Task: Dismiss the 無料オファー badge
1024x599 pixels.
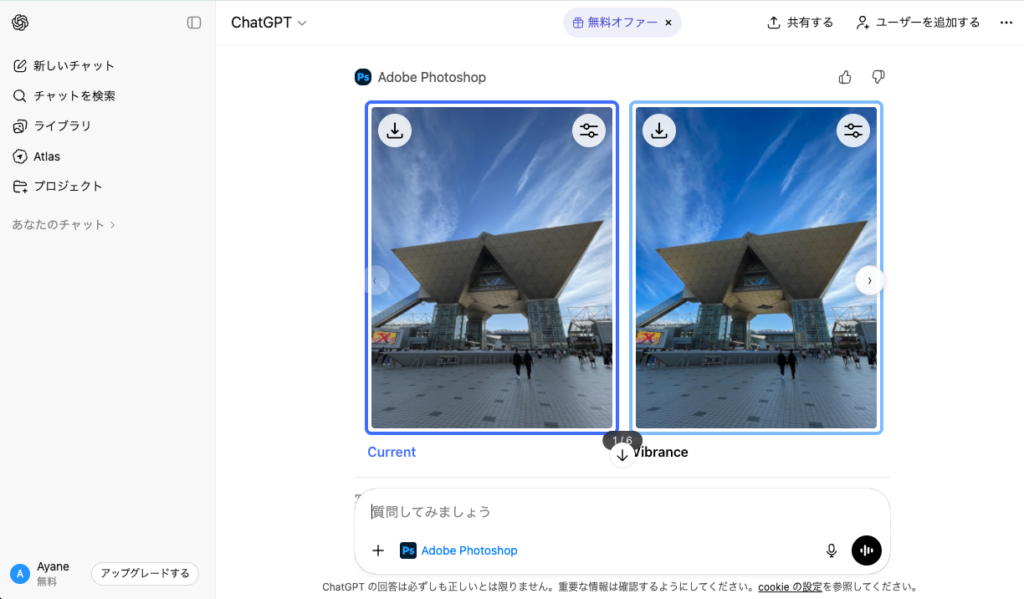Action: click(x=668, y=23)
